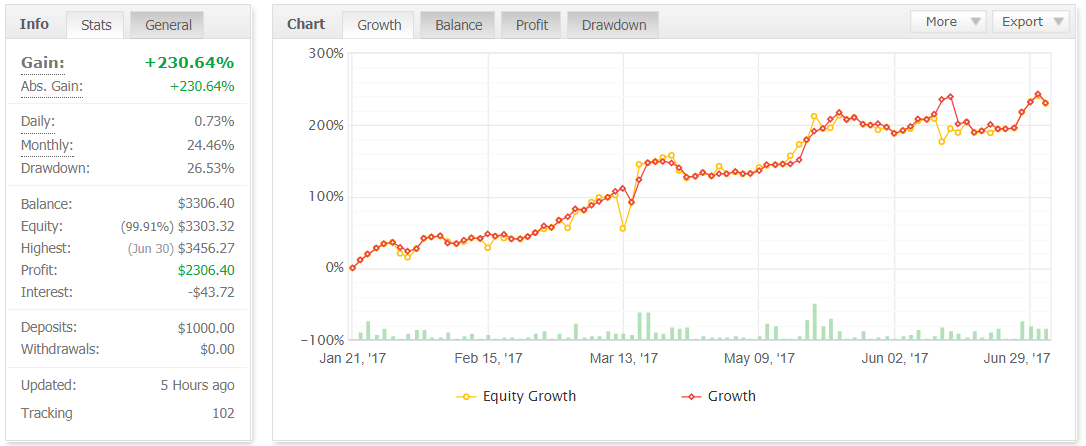
Task: Click the Abs. Gain label
Action: pos(51,87)
